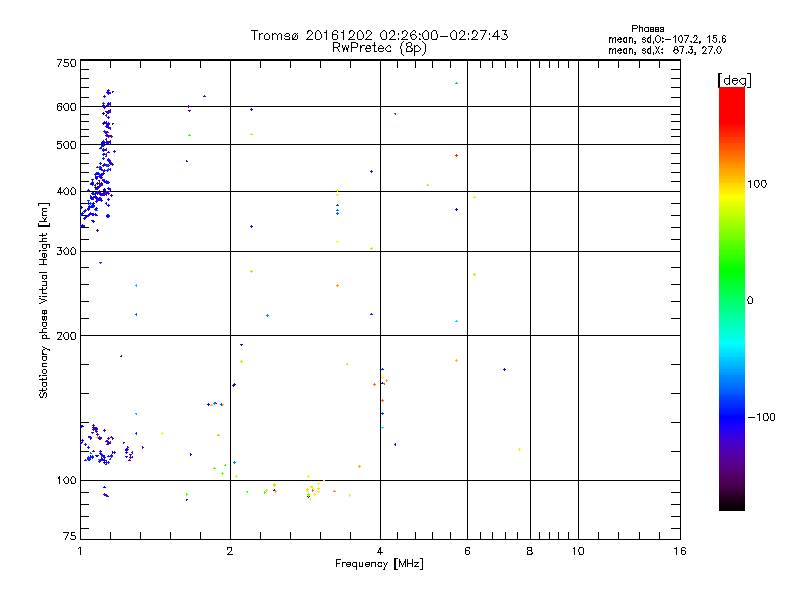Click the "mean, sd,O:-107.2, 15.6" statistics line
The height and width of the screenshot is (600, 800).
click(x=667, y=39)
